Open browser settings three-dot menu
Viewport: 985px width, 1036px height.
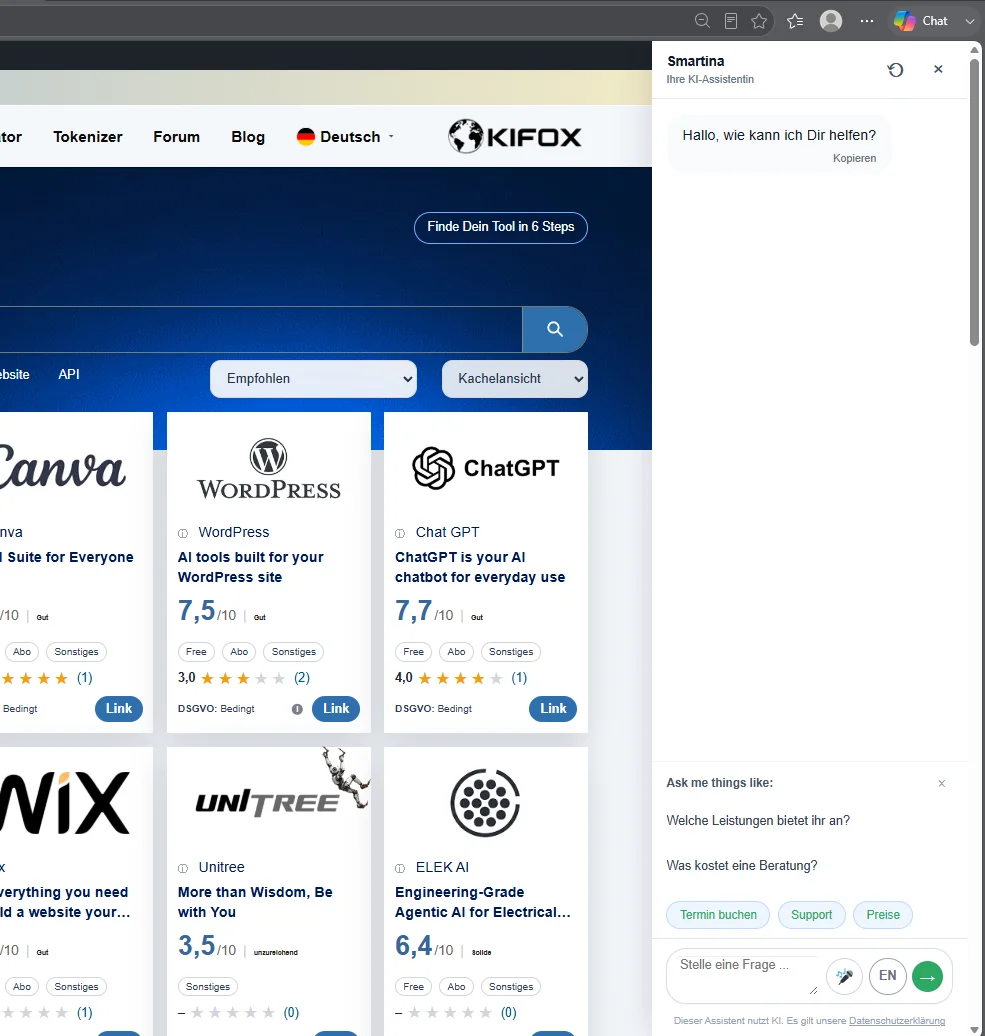[867, 21]
